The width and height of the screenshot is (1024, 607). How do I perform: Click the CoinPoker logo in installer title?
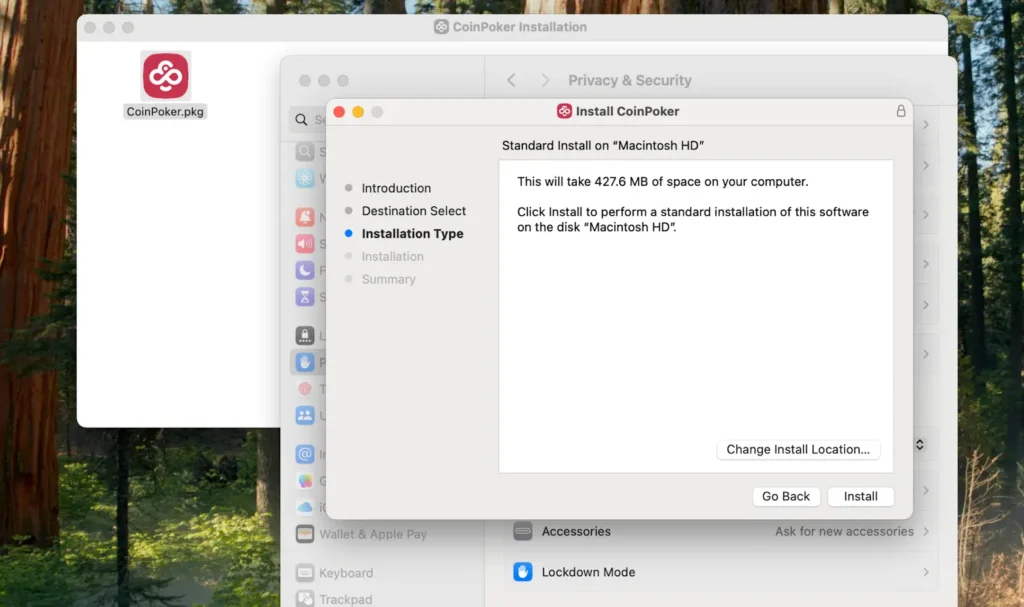565,111
